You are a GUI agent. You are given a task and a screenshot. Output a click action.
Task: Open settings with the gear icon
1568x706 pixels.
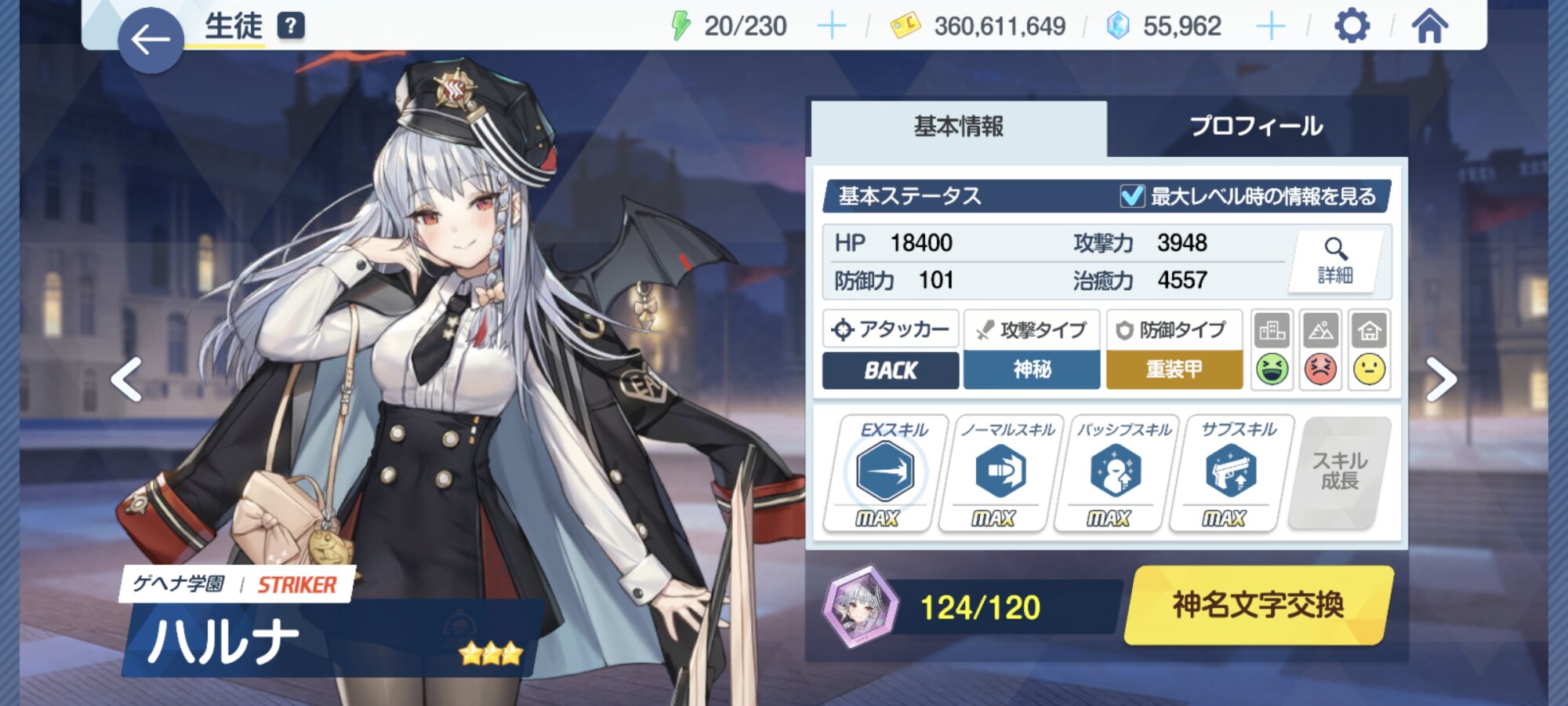point(1352,26)
